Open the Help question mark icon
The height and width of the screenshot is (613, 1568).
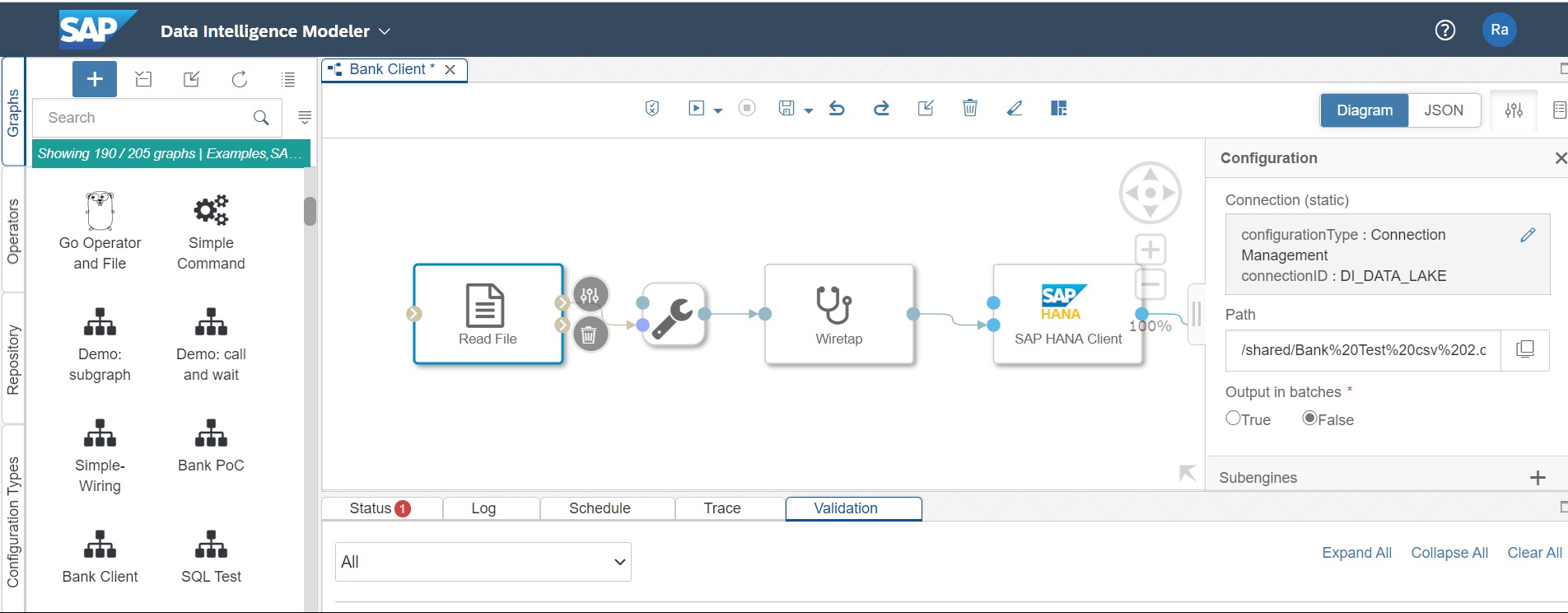point(1444,30)
